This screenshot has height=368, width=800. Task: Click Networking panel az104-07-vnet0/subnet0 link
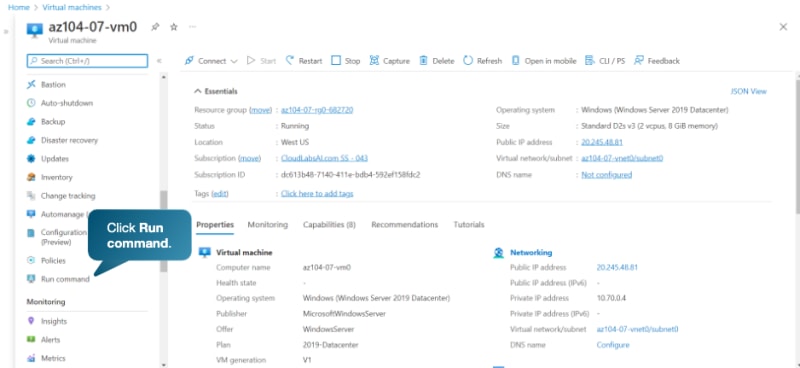click(637, 330)
